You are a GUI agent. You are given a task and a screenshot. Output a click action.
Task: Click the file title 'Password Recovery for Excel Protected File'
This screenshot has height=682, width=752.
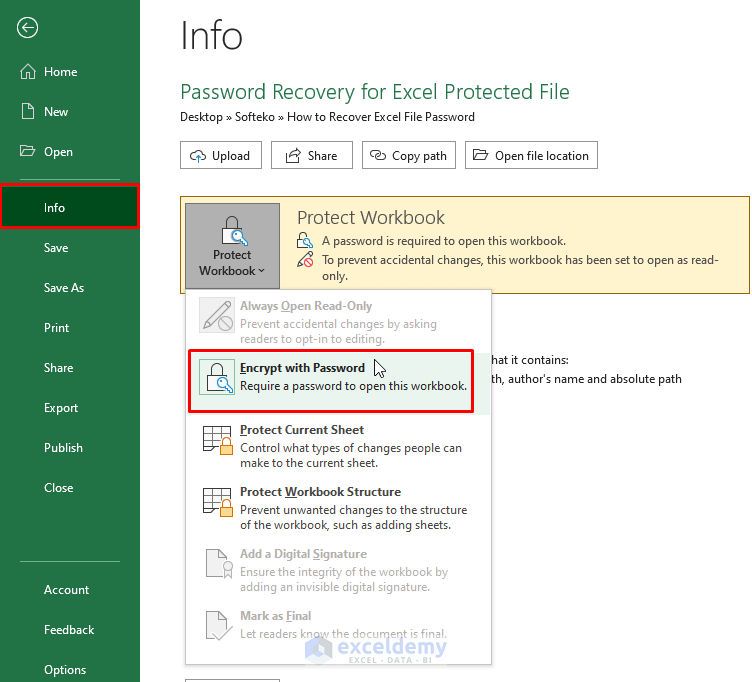375,92
